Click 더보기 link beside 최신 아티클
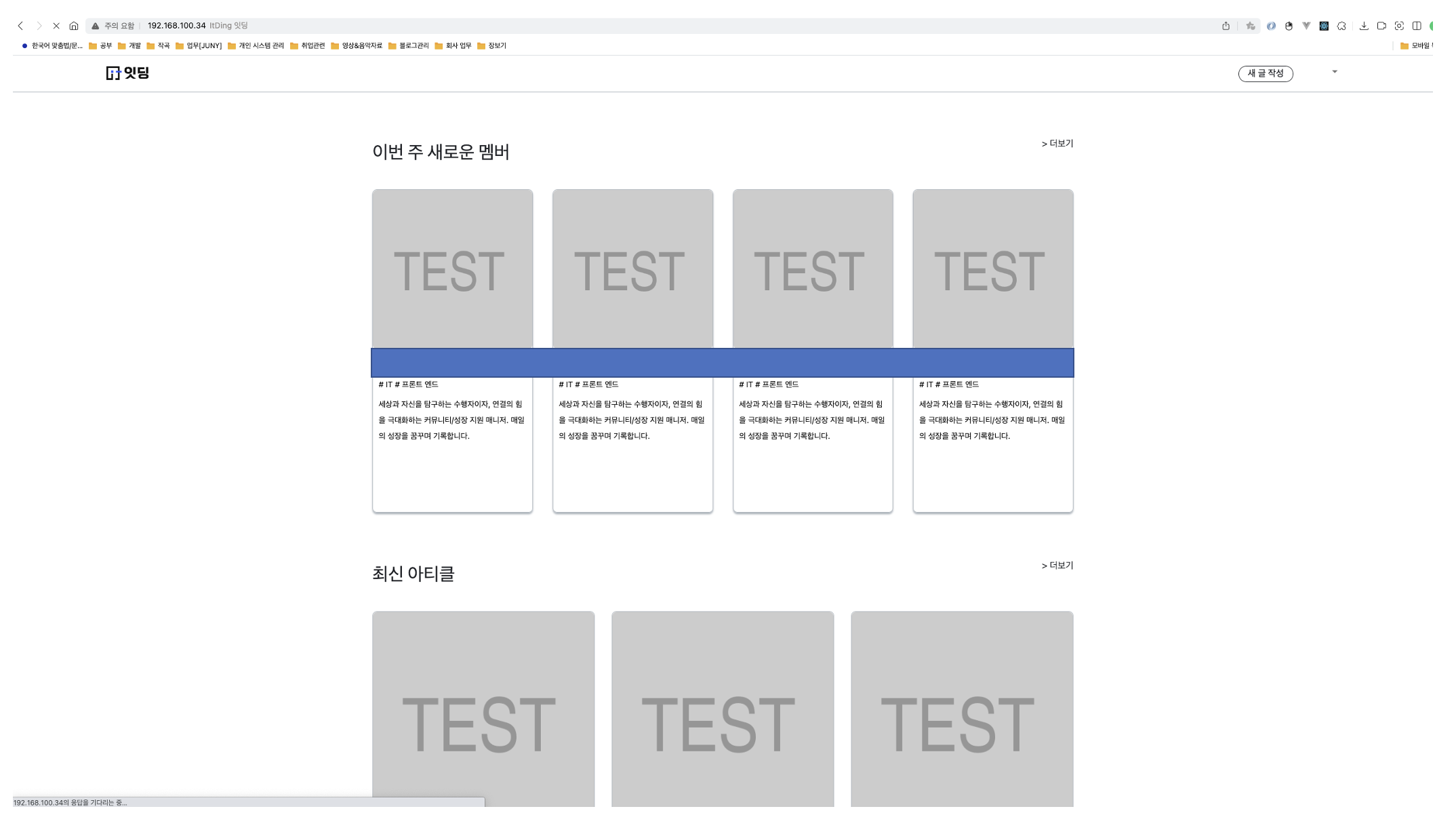1456x830 pixels. click(1057, 565)
